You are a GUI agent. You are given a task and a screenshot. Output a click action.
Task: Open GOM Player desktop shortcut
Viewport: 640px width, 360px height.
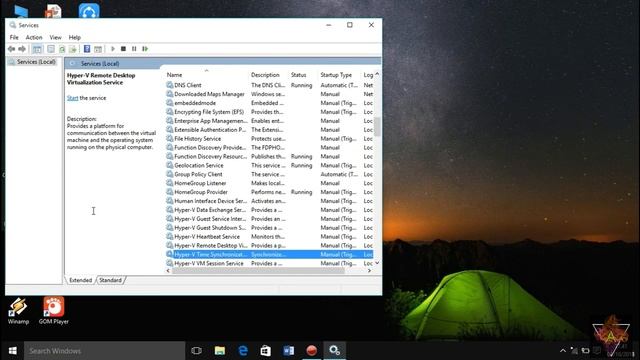click(53, 311)
